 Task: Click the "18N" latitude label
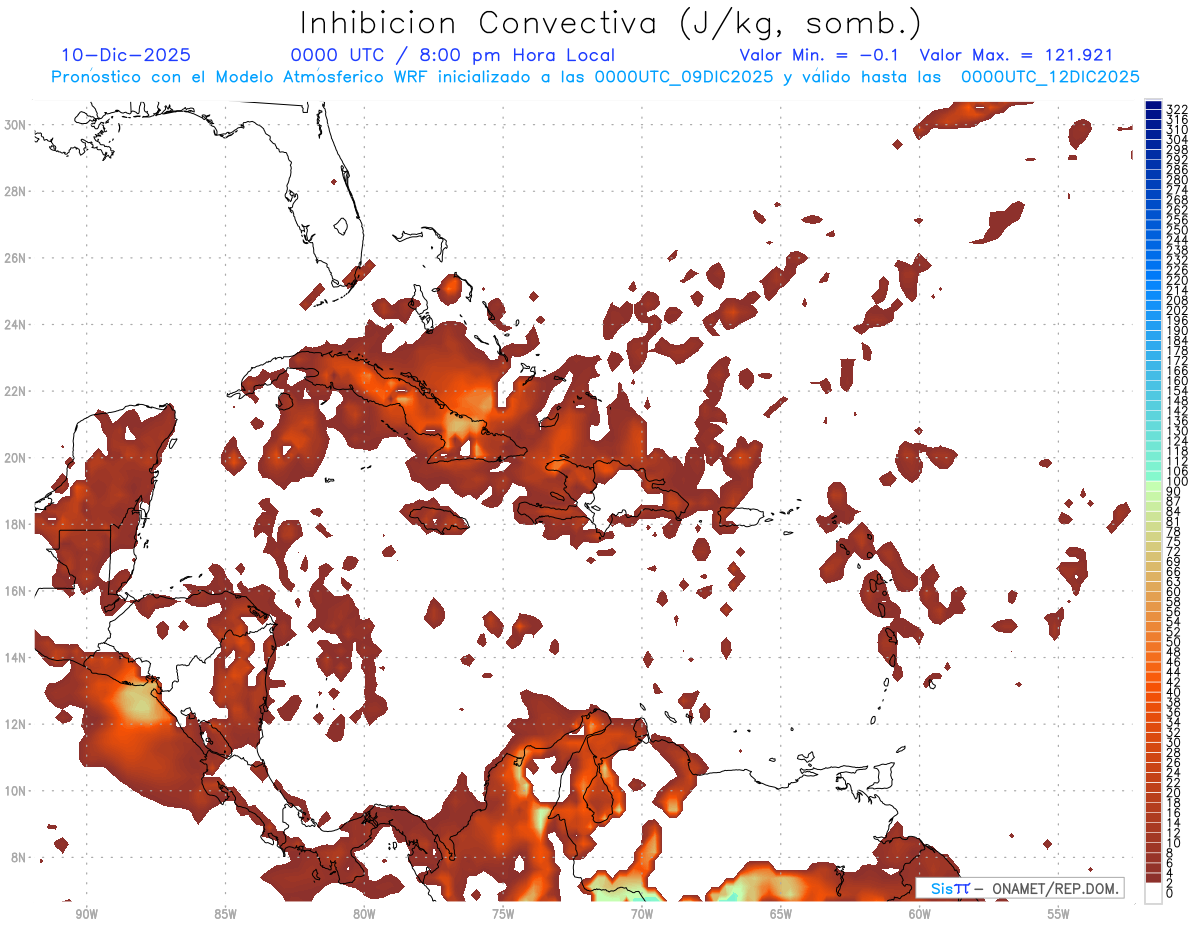[16, 524]
